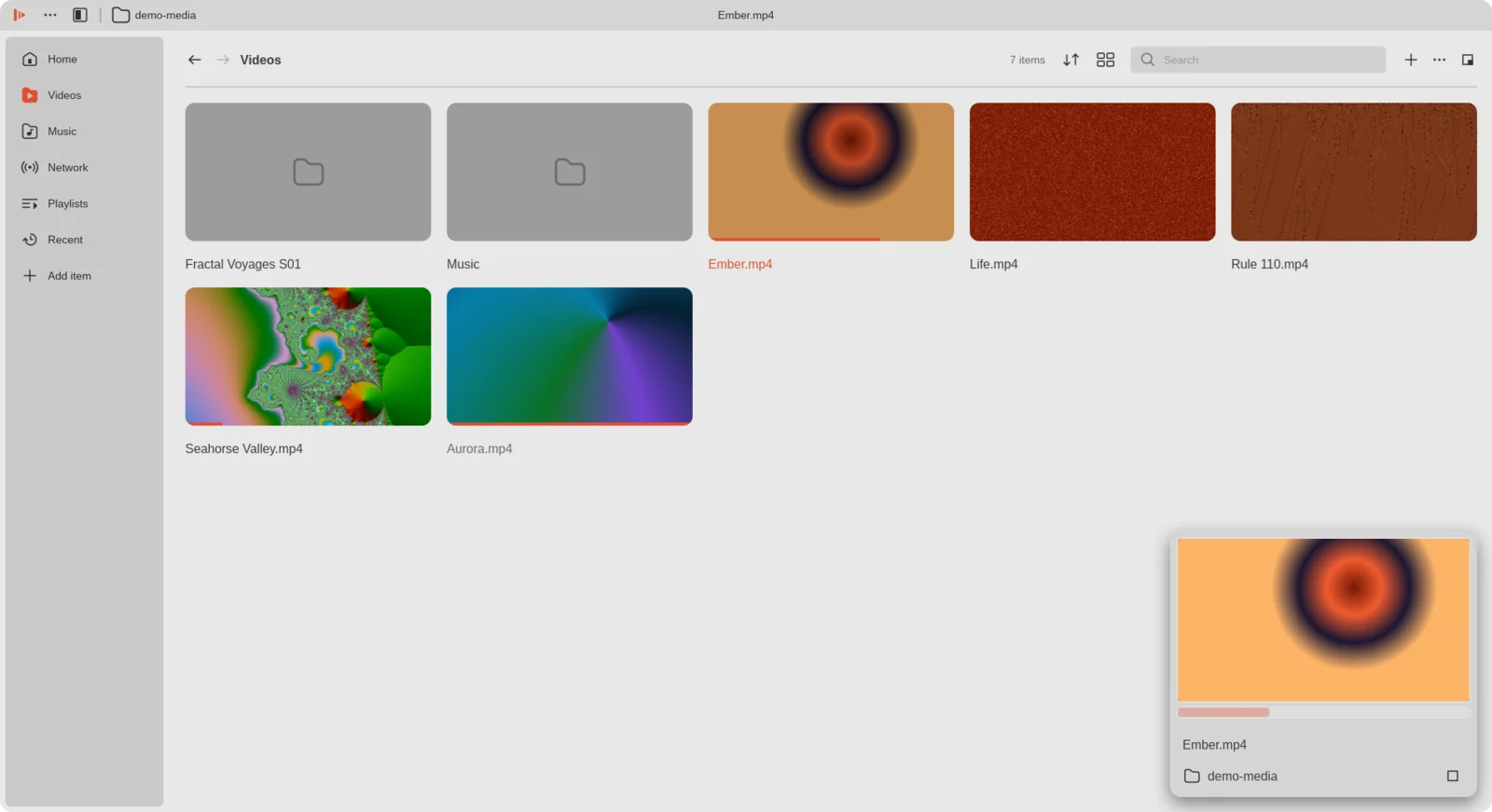
Task: Play the Ember.mp4 thumbnail in the grid
Action: [x=831, y=172]
